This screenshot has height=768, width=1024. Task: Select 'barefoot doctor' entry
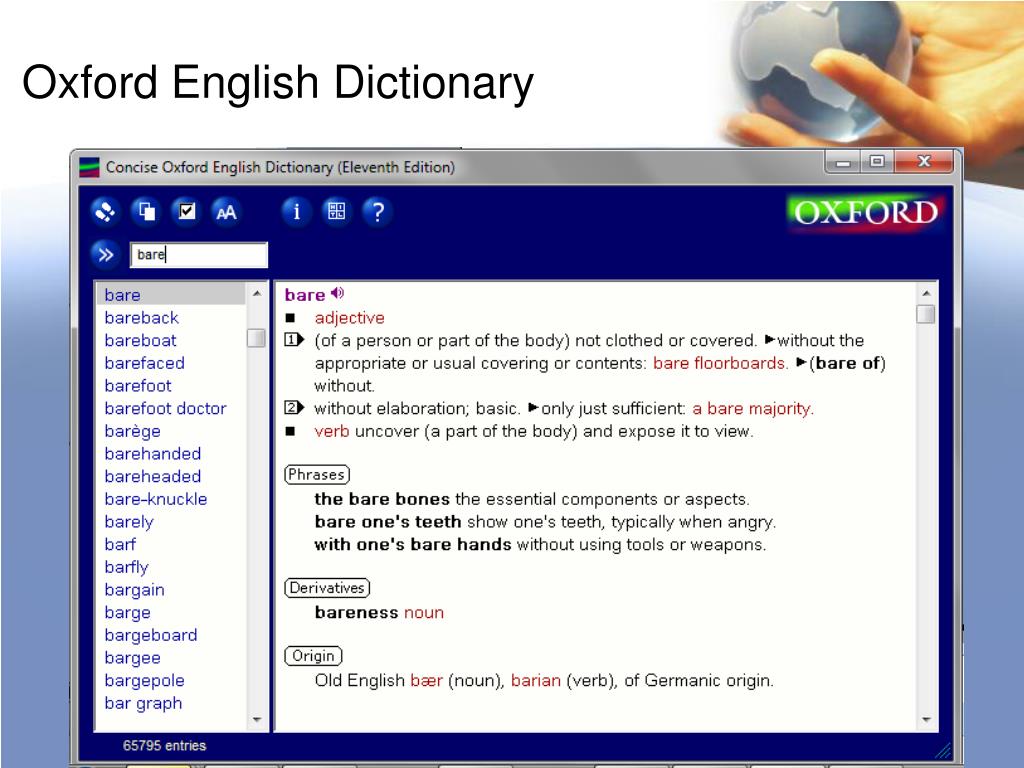[x=165, y=409]
